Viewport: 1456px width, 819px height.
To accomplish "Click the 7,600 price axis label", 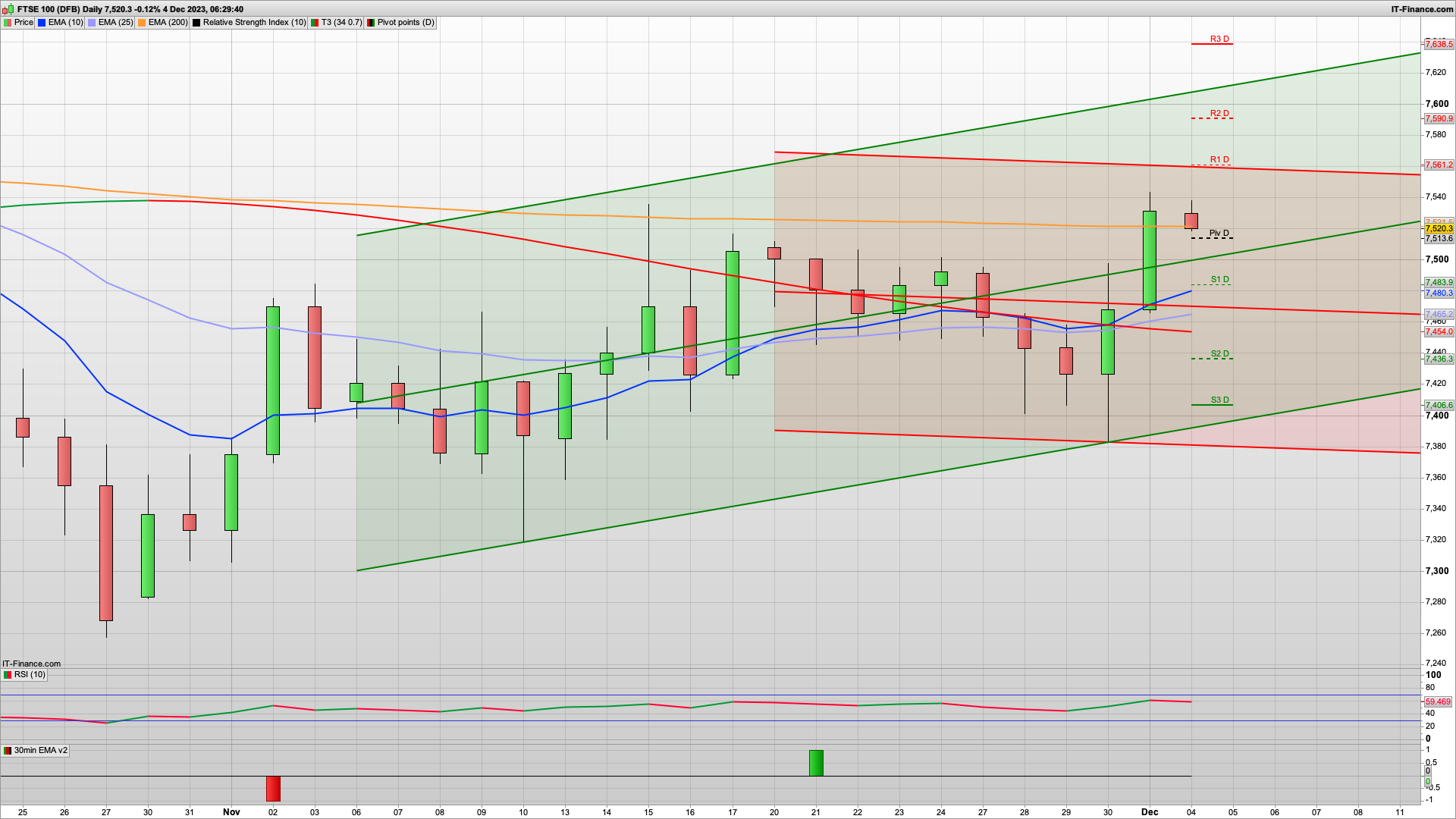I will 1437,104.
